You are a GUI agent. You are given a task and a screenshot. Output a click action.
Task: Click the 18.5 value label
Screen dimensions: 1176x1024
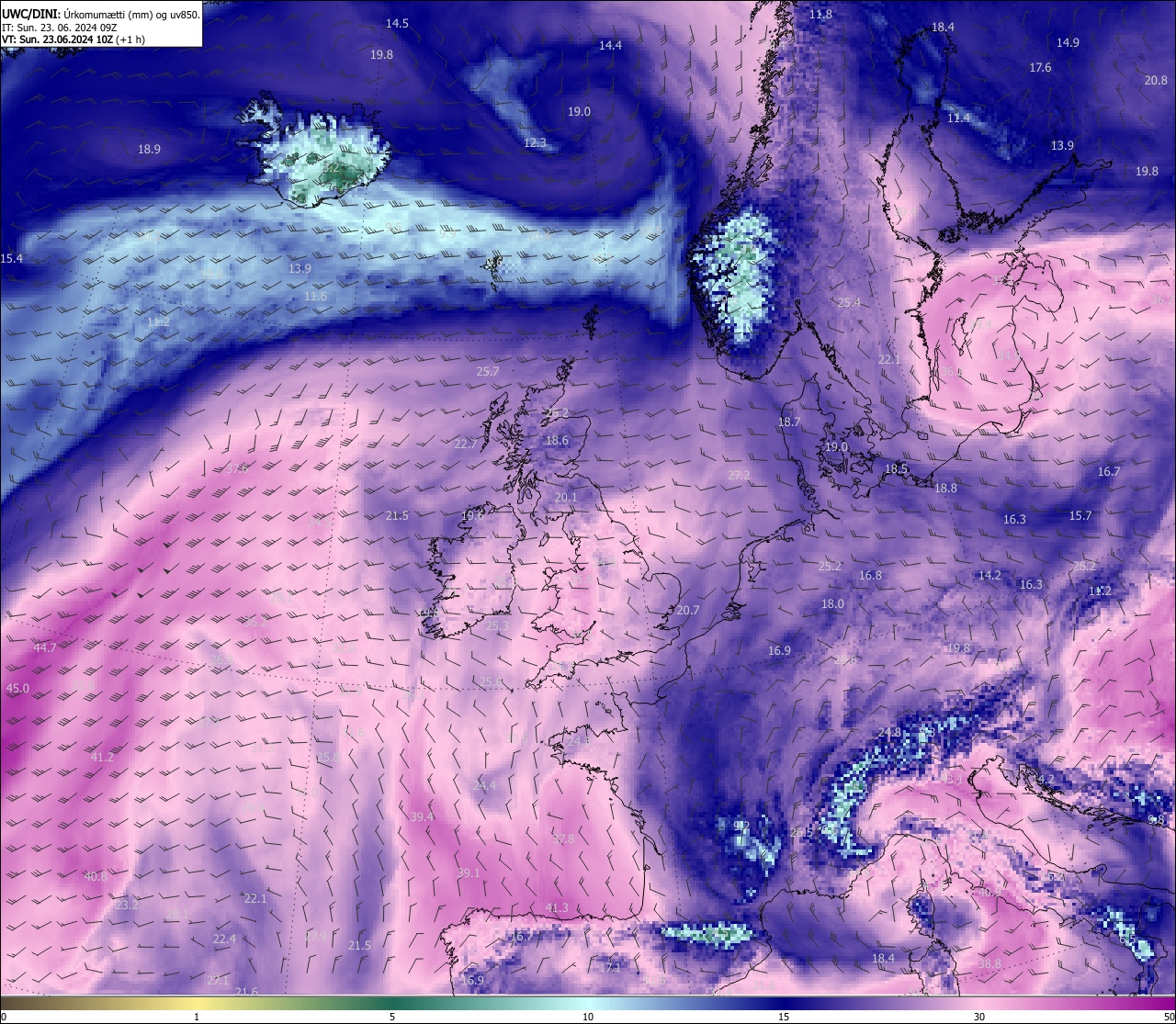coord(896,469)
